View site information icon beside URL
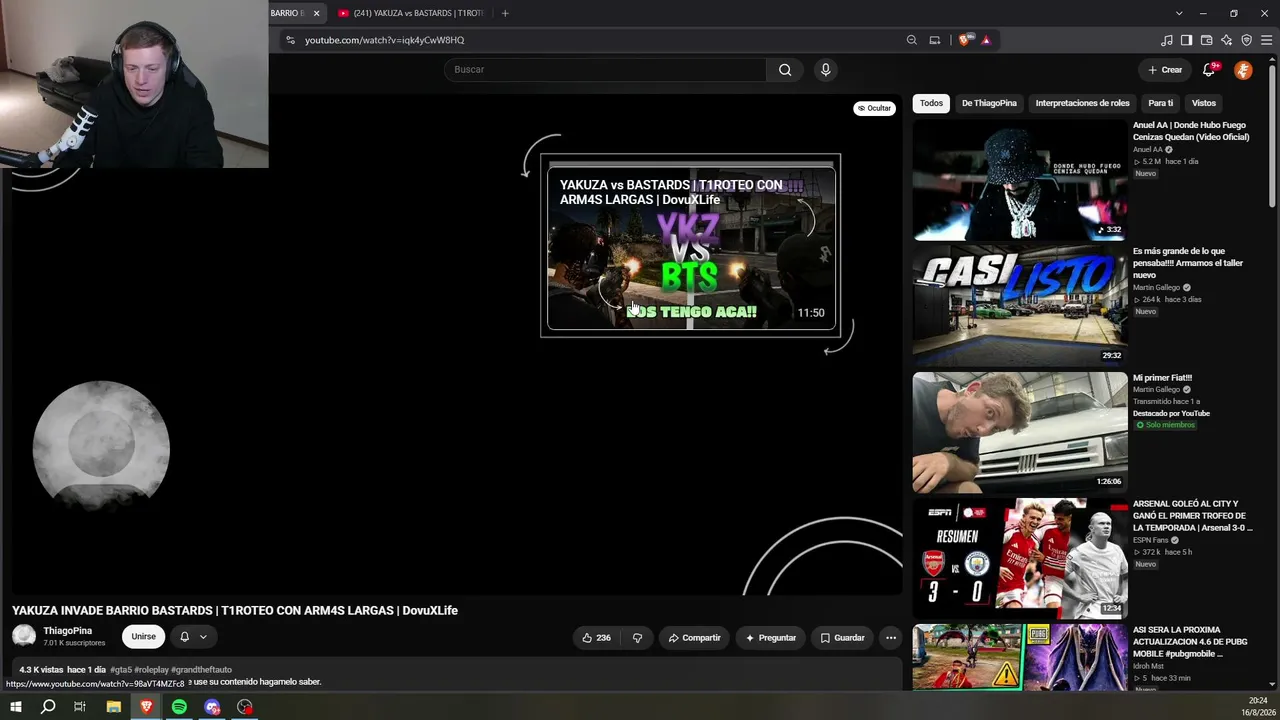Screen dimensions: 1280x720 click(290, 40)
